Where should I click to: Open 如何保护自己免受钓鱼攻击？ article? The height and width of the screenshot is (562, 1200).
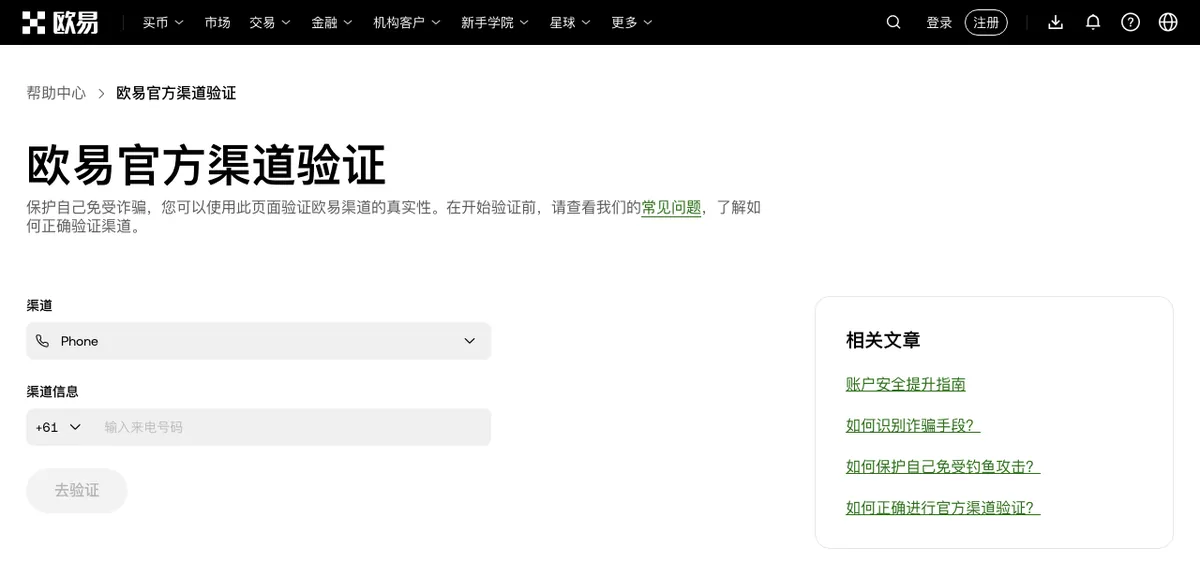click(x=943, y=466)
